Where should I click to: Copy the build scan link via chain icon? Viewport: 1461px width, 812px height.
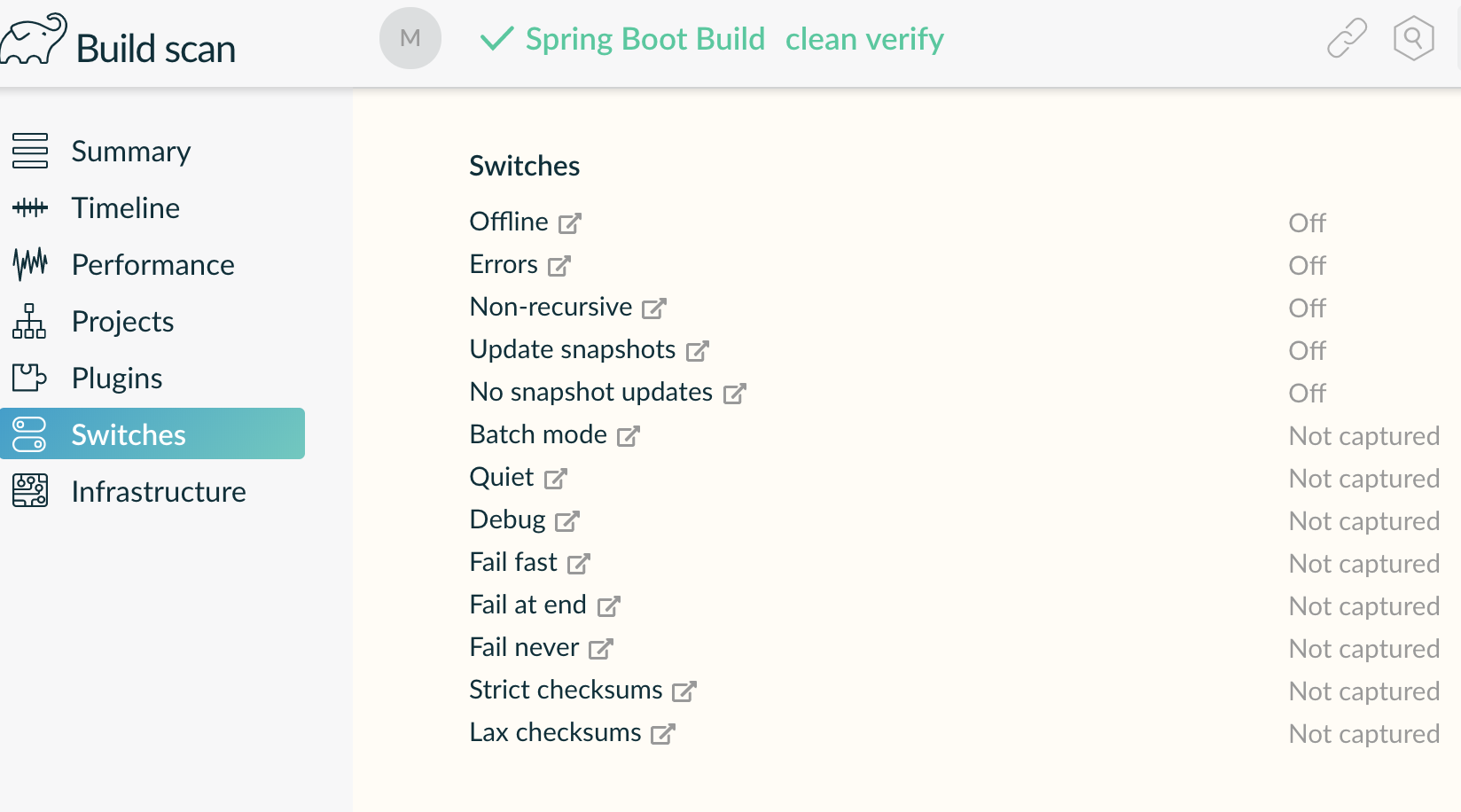pos(1347,38)
